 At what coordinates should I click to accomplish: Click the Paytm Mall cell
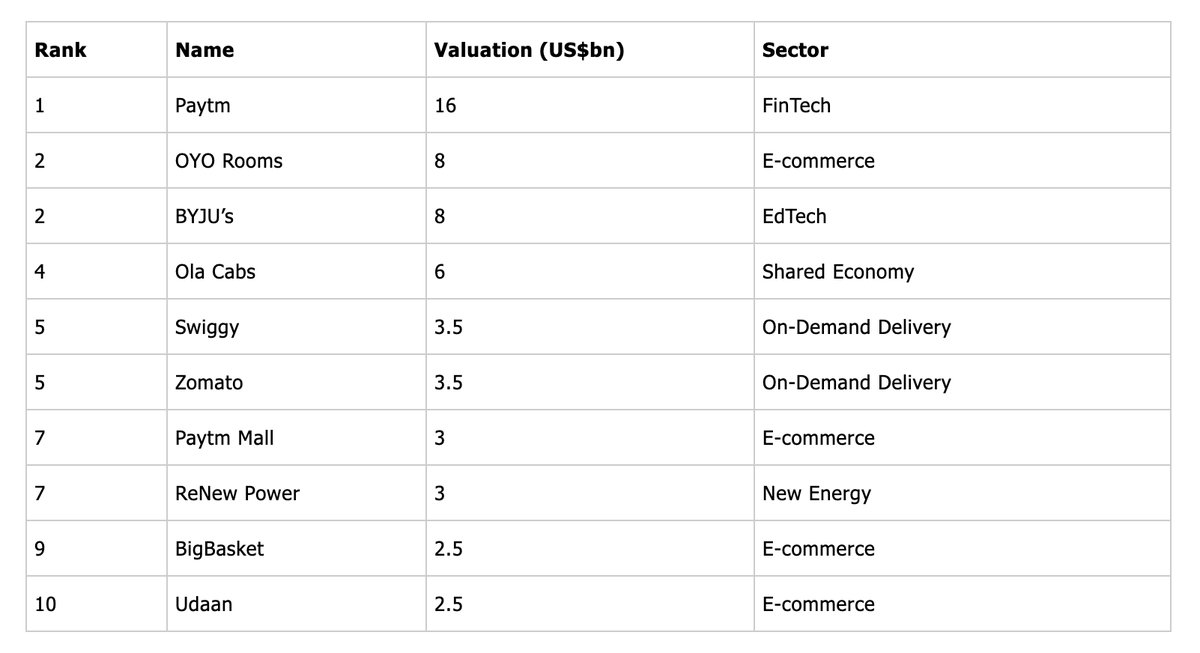click(x=224, y=438)
